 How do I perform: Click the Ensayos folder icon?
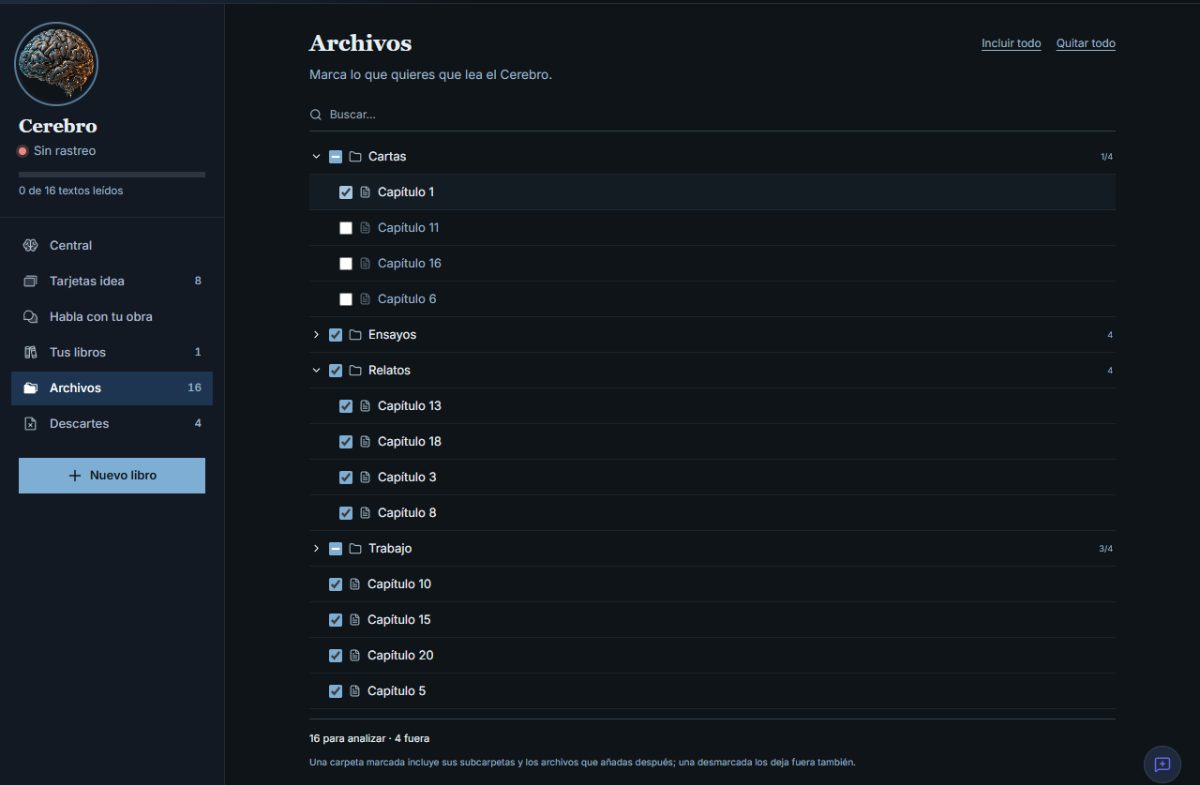(x=355, y=335)
